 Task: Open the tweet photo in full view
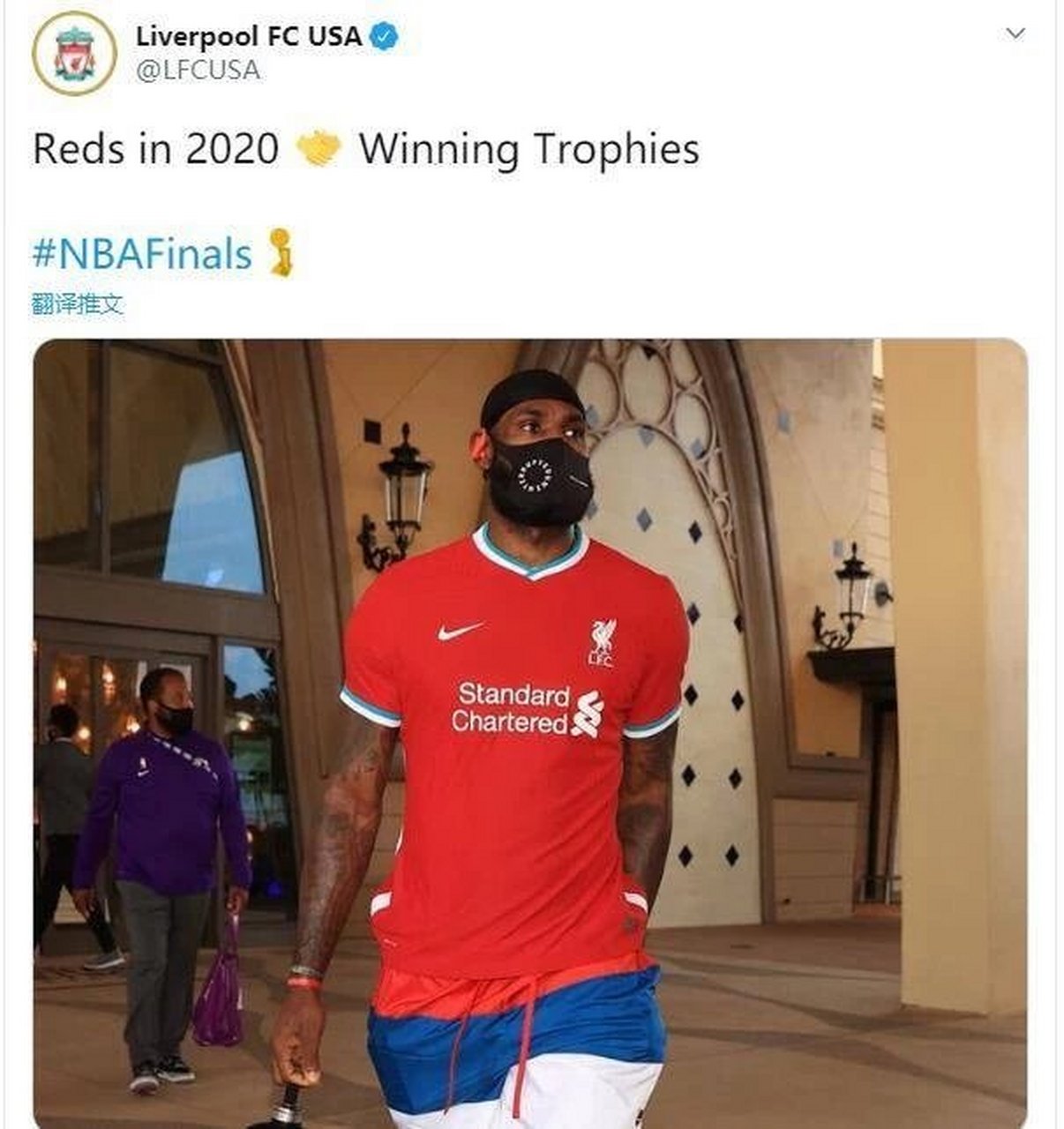point(530,734)
